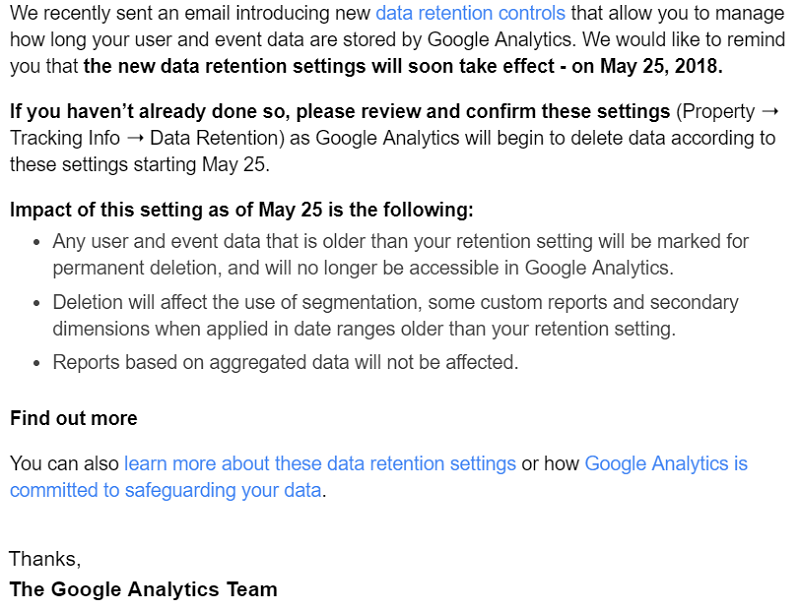
Task: Follow "learn more about these data retention settings" link
Action: (320, 464)
